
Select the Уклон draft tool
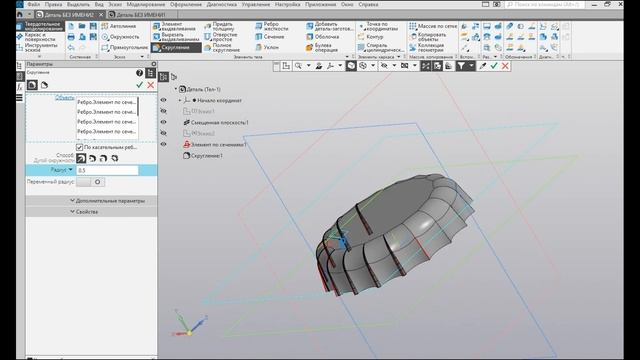pyautogui.click(x=267, y=47)
